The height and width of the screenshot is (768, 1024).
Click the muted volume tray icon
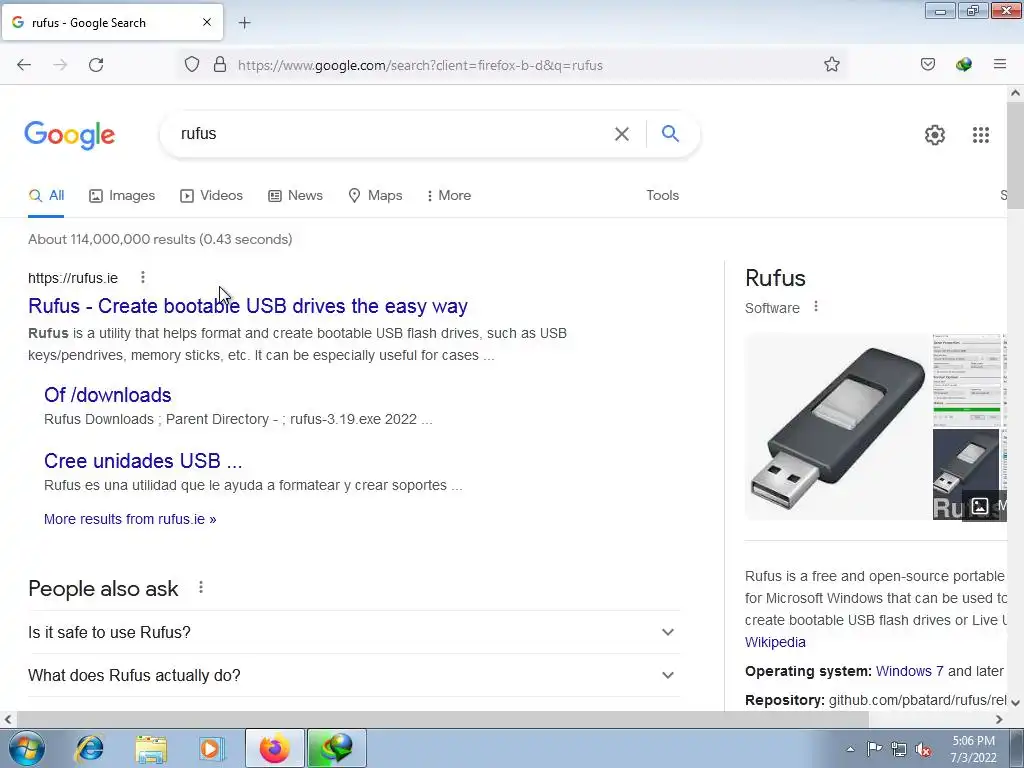pyautogui.click(x=923, y=749)
